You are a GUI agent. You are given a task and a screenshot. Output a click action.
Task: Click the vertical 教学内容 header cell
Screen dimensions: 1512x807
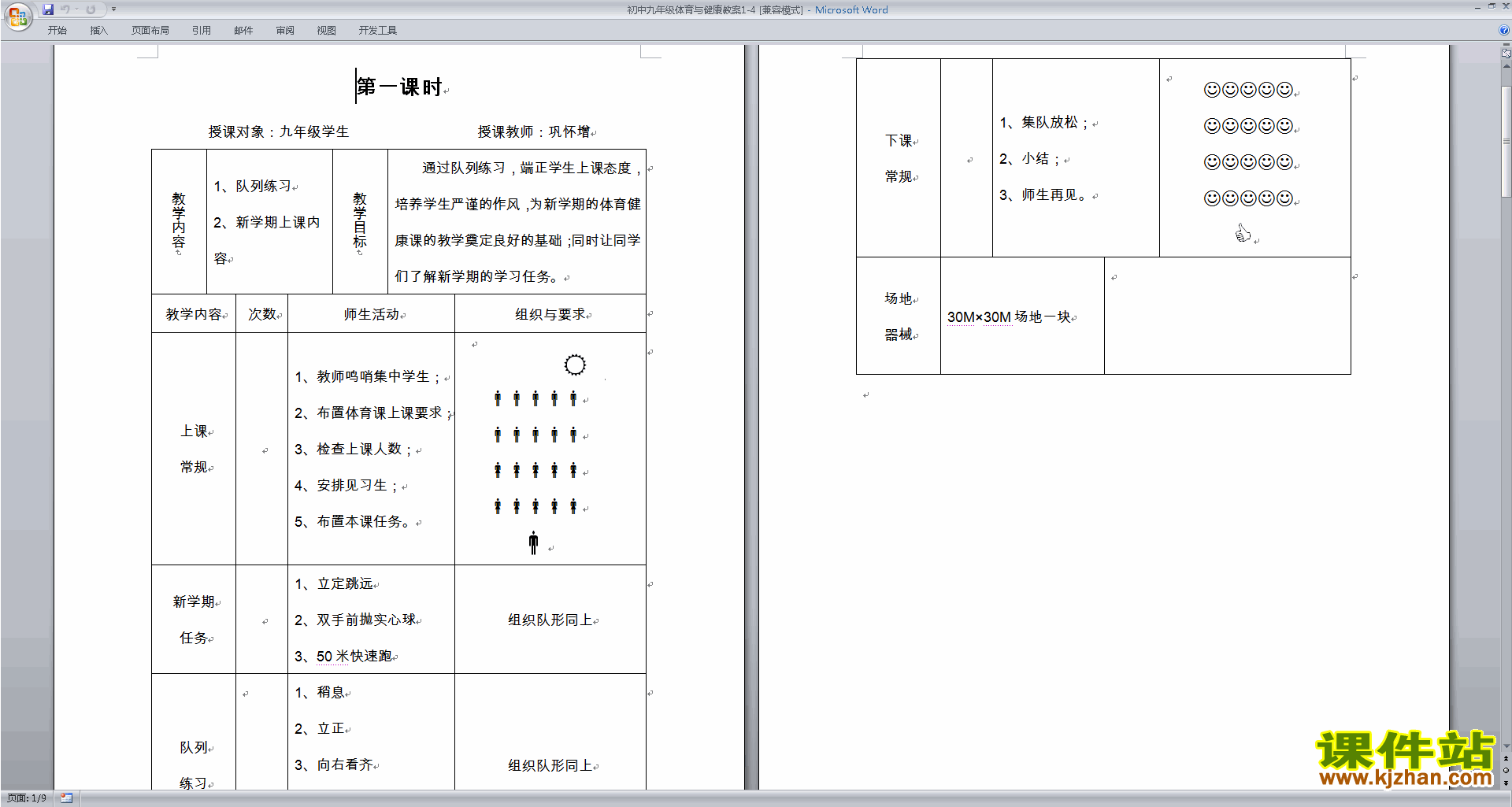[x=179, y=221]
